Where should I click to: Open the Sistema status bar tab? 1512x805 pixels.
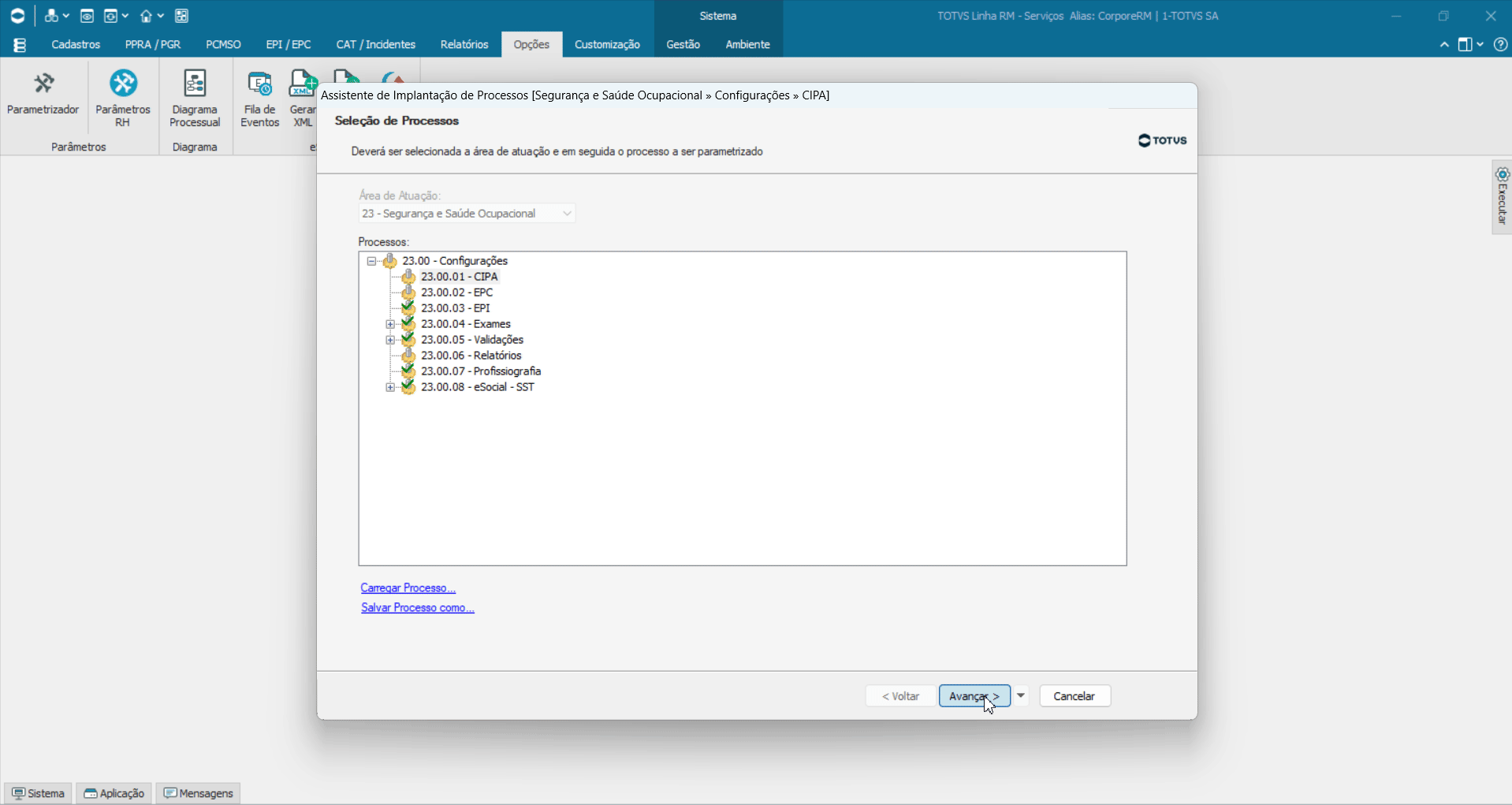point(39,793)
